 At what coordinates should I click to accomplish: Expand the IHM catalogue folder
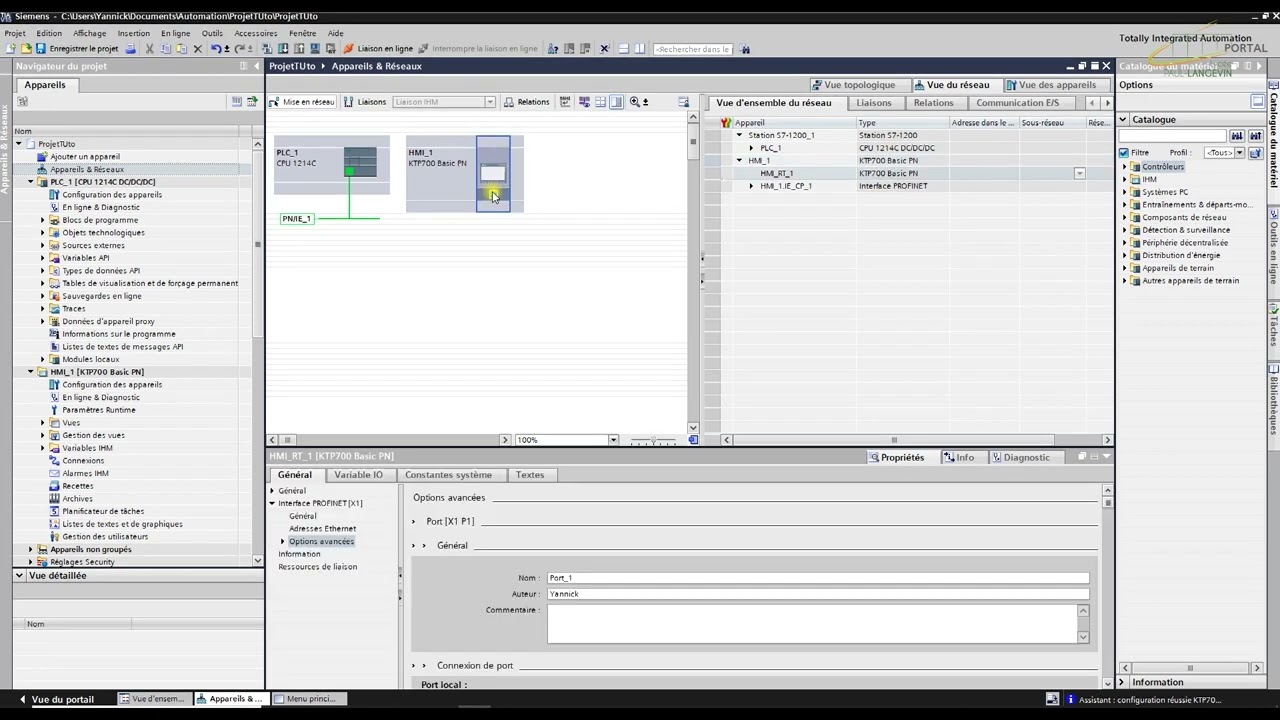tap(1124, 180)
